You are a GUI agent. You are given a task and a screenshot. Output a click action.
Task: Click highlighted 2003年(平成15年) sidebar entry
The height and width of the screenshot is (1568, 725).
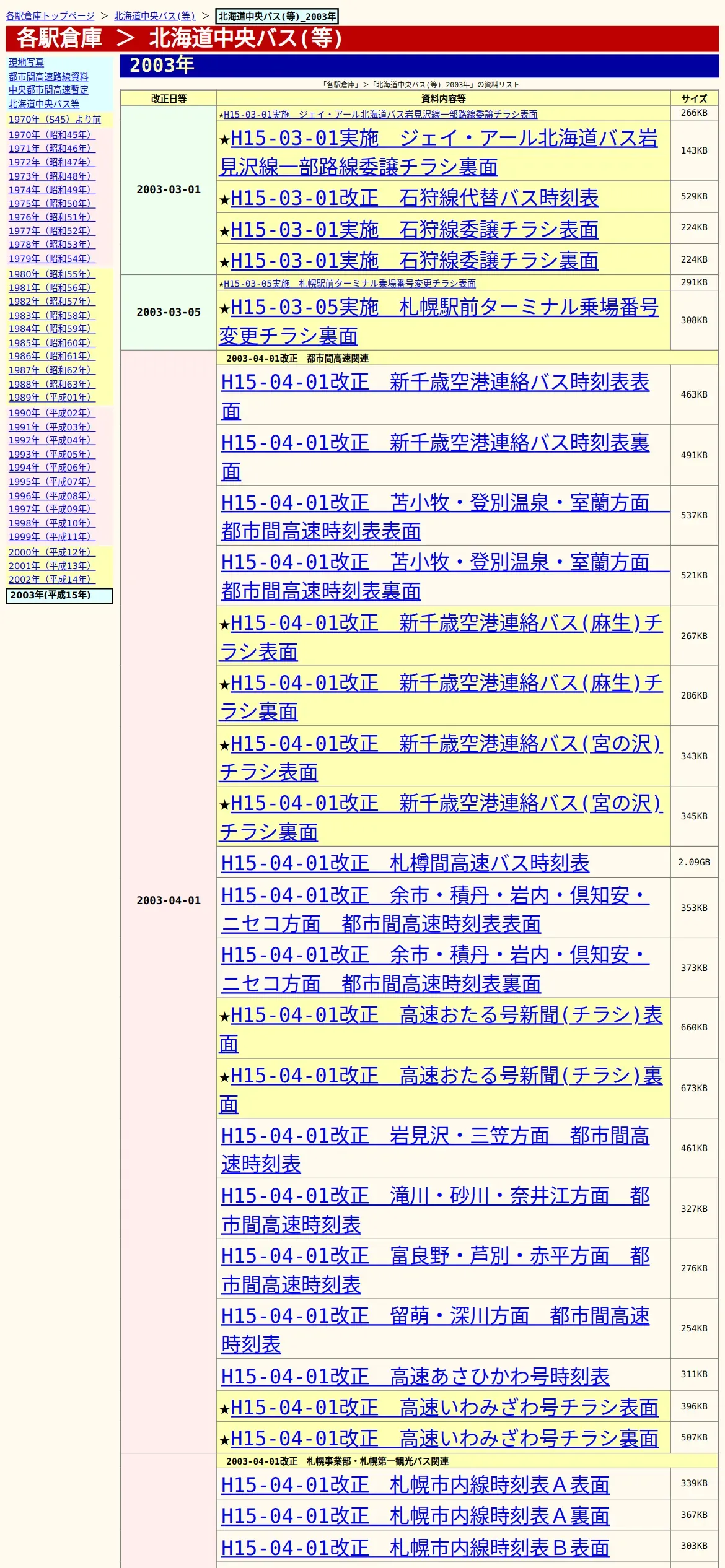[59, 595]
